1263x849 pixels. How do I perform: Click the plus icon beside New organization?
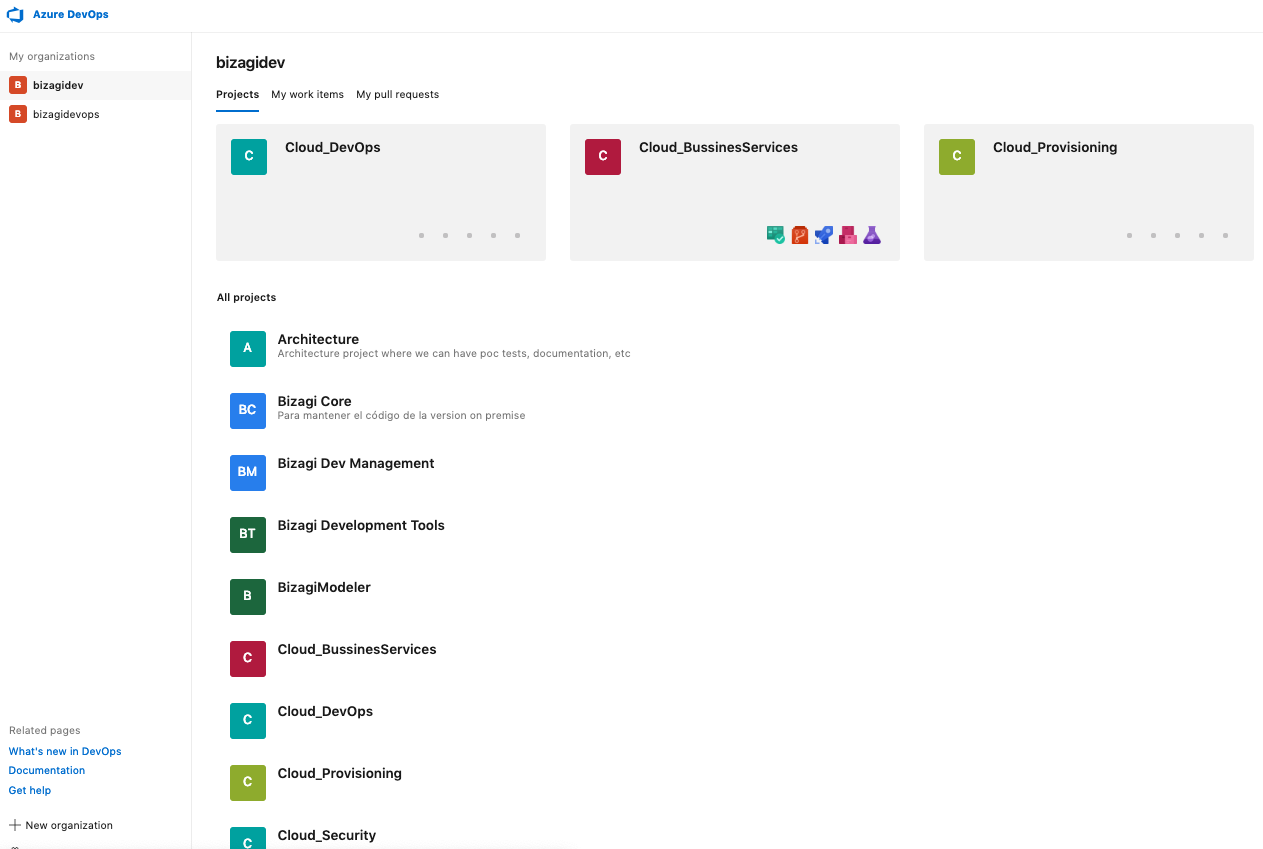pyautogui.click(x=15, y=826)
